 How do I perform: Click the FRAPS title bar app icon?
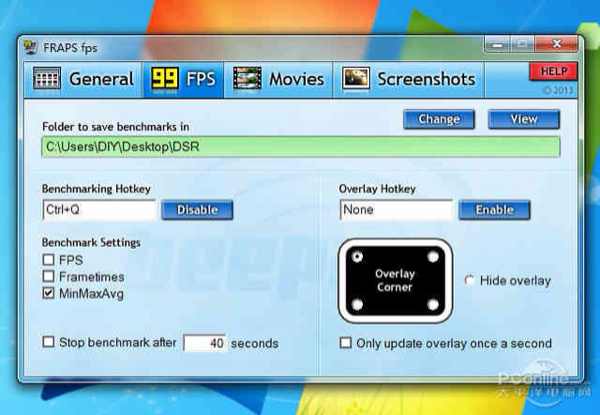click(x=31, y=47)
